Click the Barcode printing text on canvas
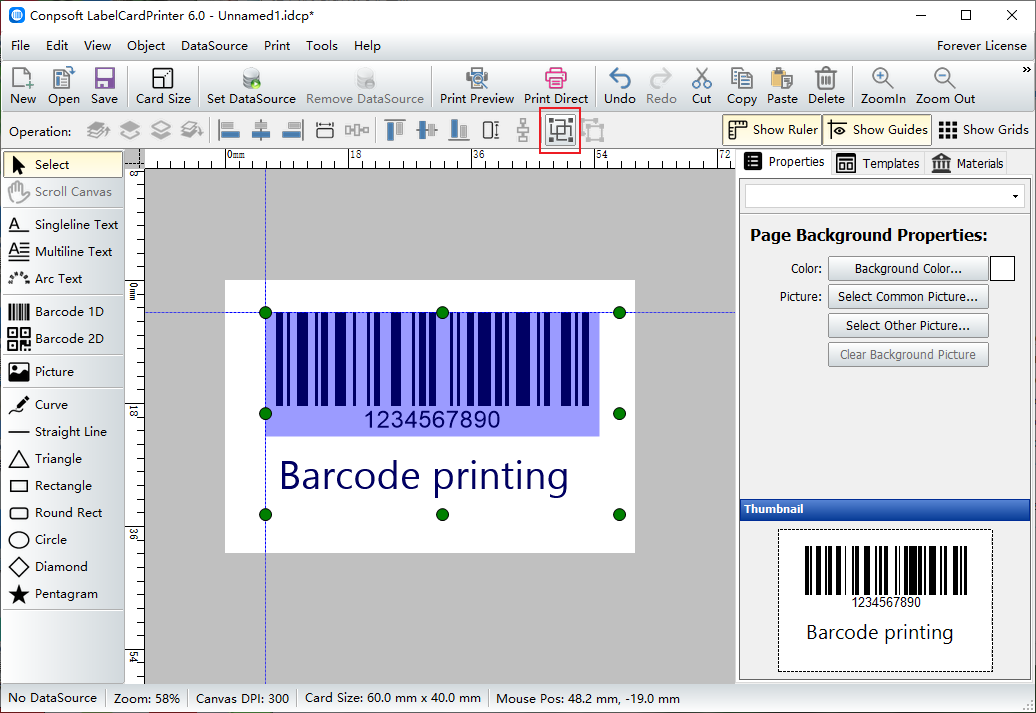 pyautogui.click(x=423, y=477)
